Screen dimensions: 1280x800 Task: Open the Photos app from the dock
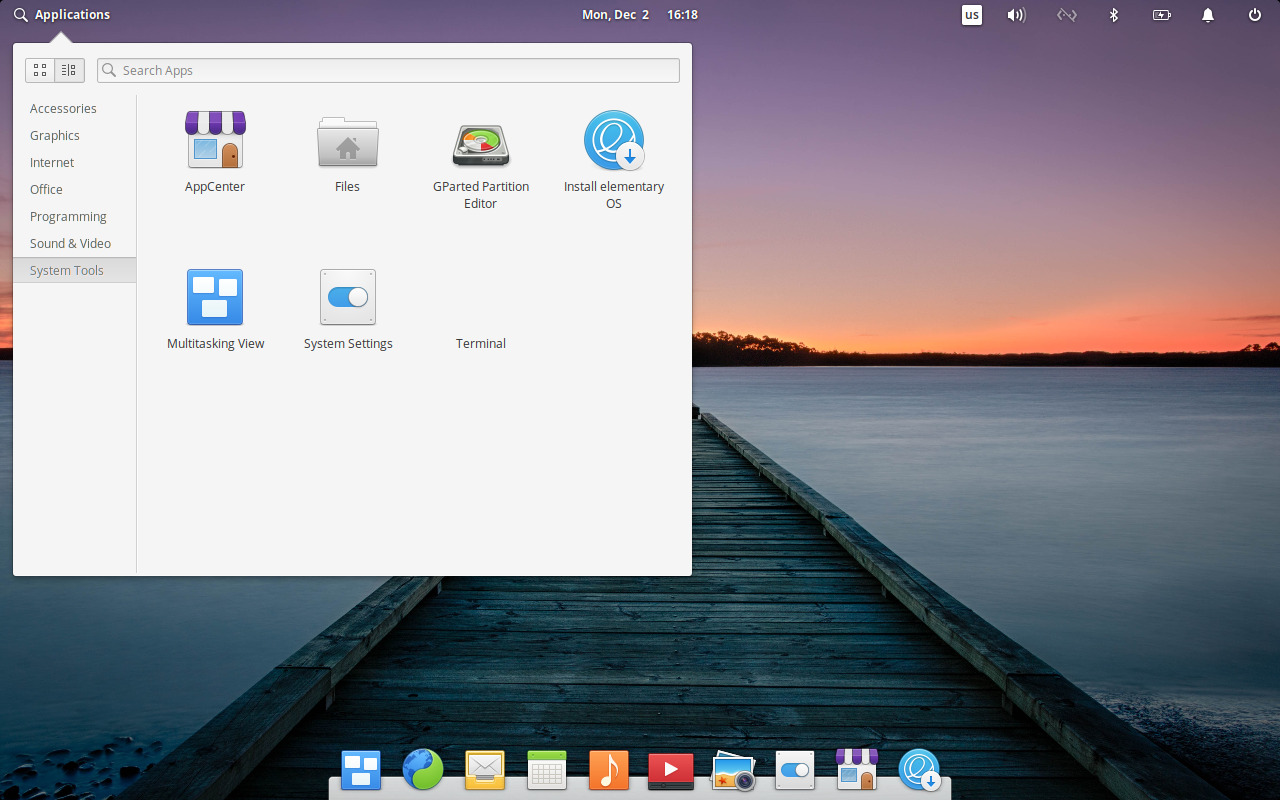tap(732, 770)
